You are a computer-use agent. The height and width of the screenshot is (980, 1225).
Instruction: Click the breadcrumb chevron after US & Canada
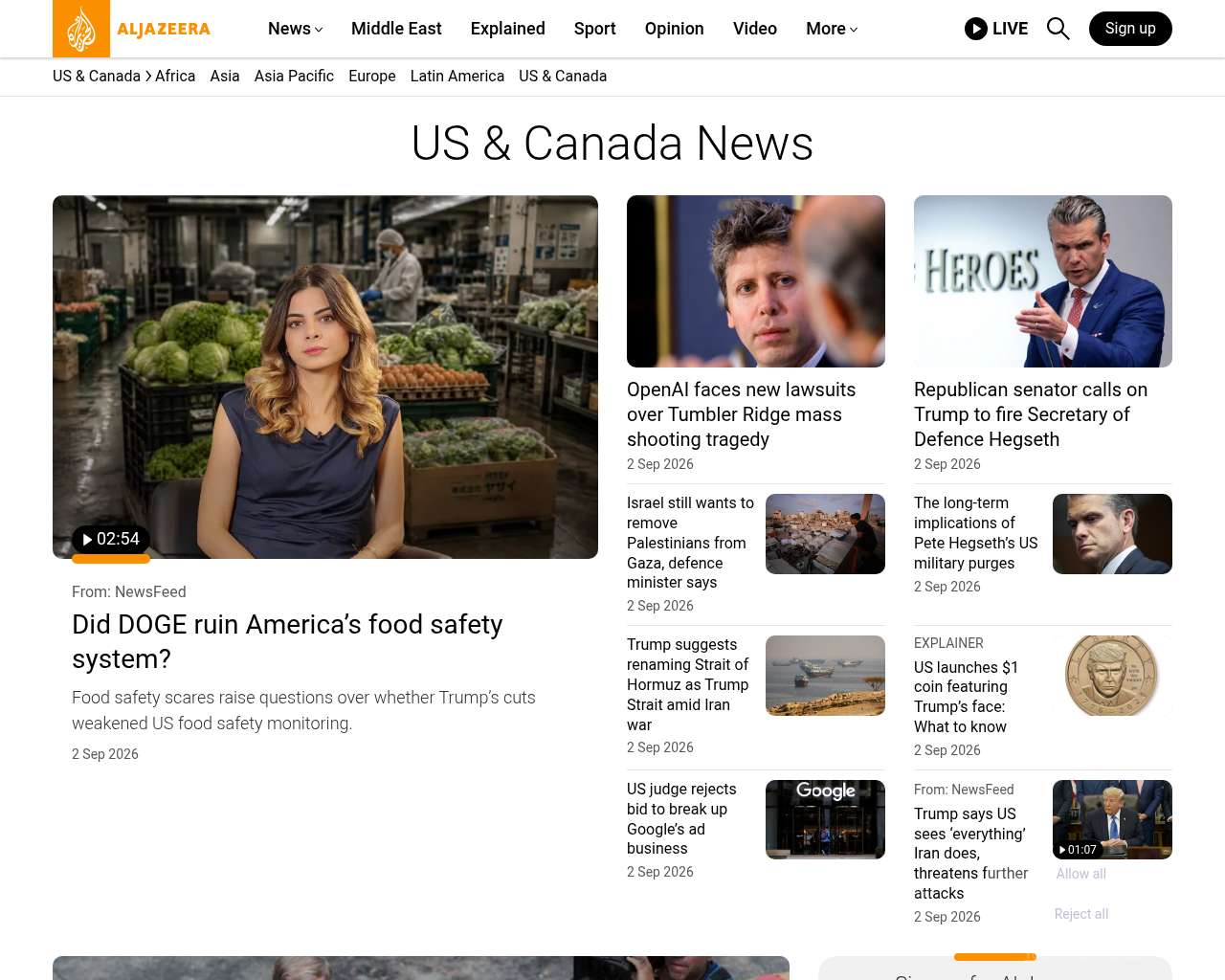148,76
